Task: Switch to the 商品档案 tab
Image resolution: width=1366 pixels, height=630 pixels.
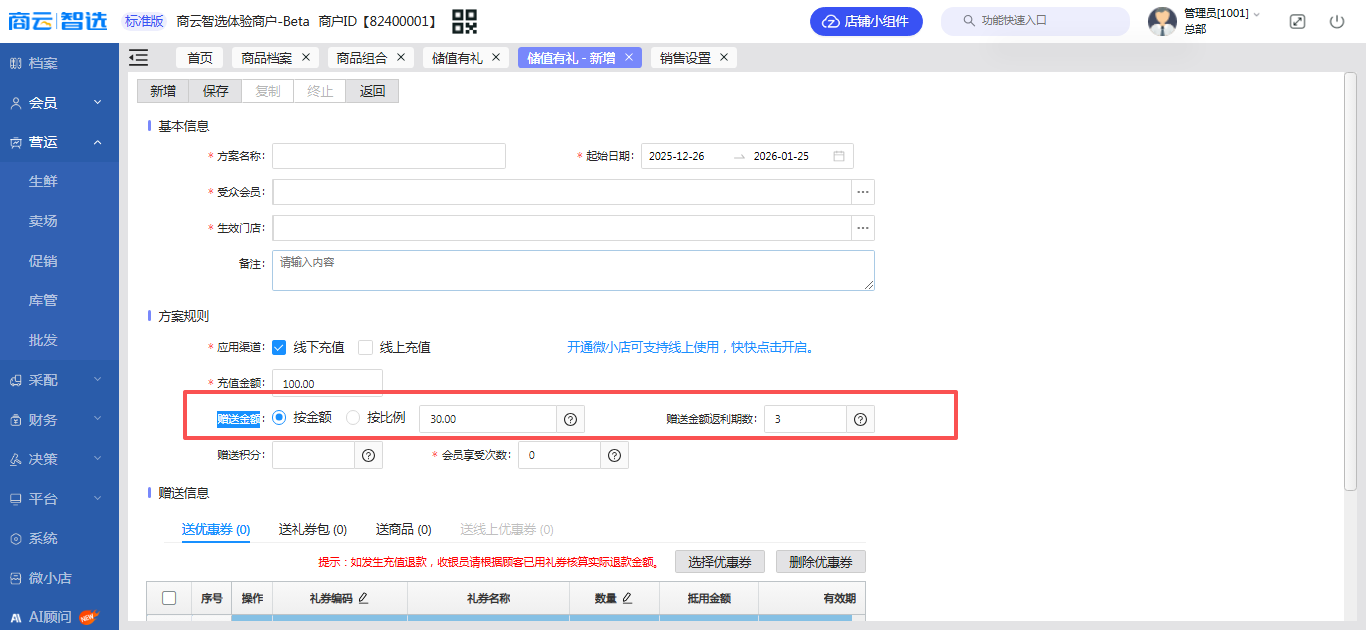Action: [266, 58]
